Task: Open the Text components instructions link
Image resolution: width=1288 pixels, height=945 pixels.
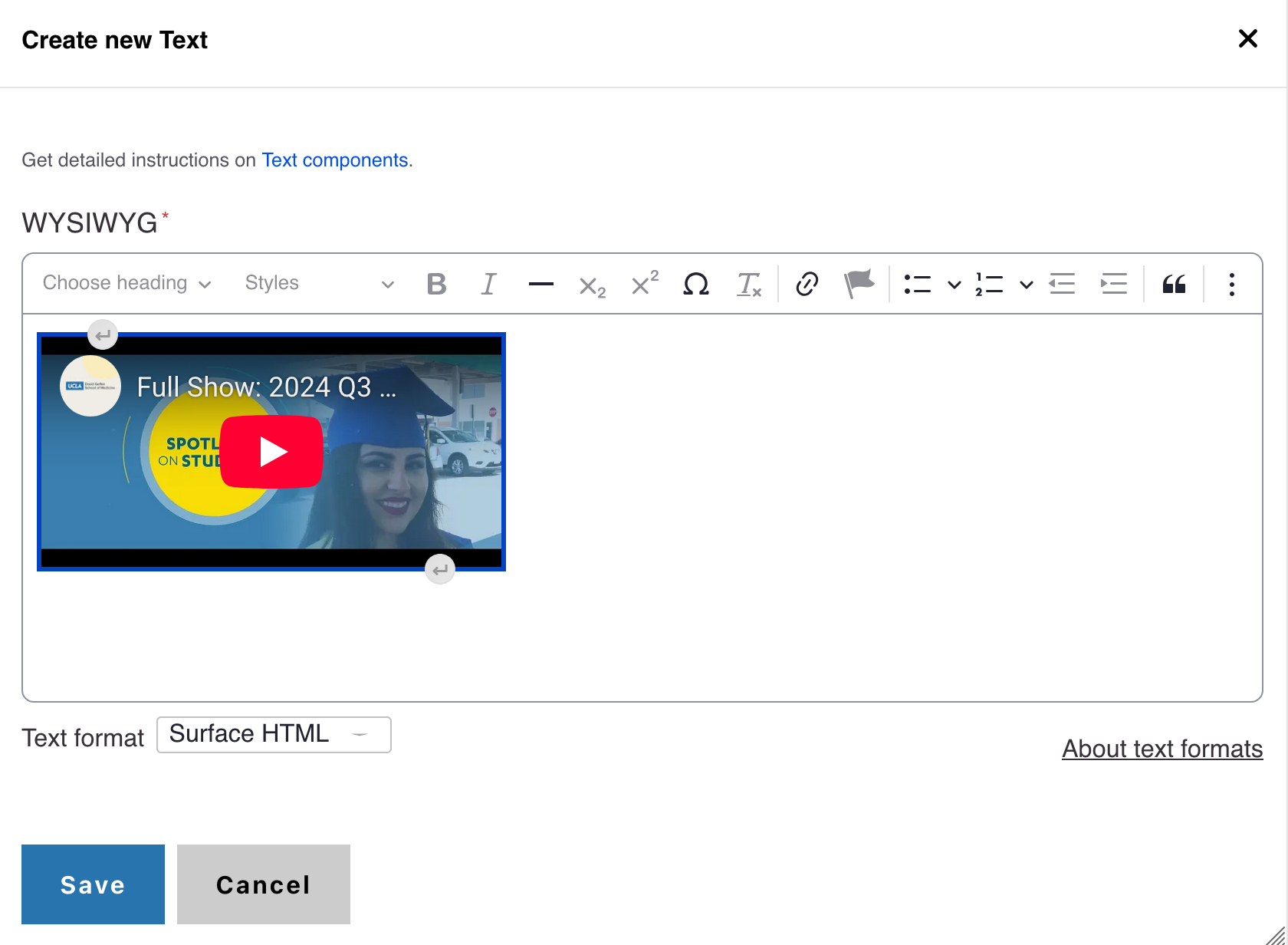Action: click(335, 160)
